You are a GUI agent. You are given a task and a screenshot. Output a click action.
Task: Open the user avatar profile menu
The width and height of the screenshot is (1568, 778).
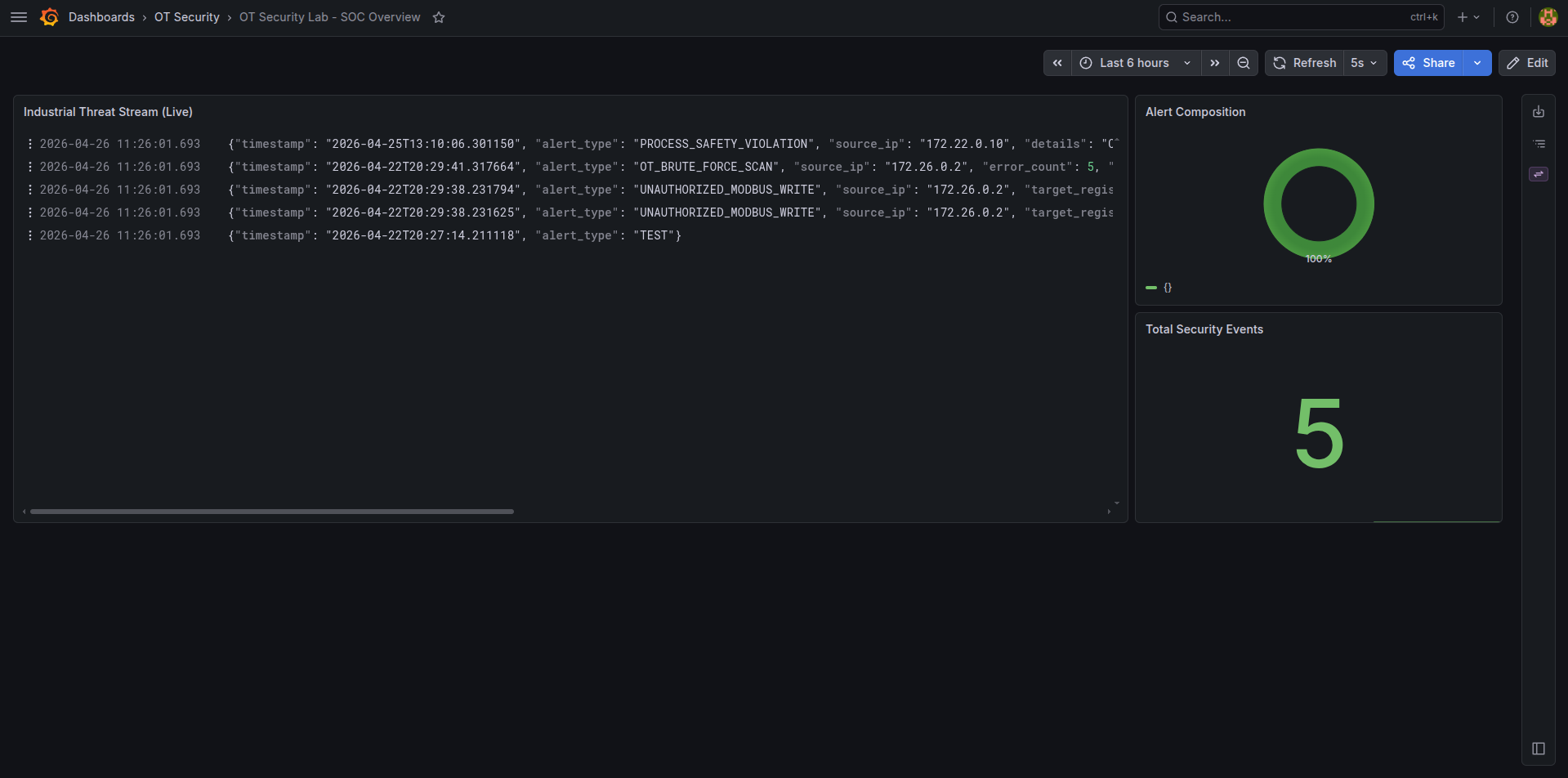1548,17
